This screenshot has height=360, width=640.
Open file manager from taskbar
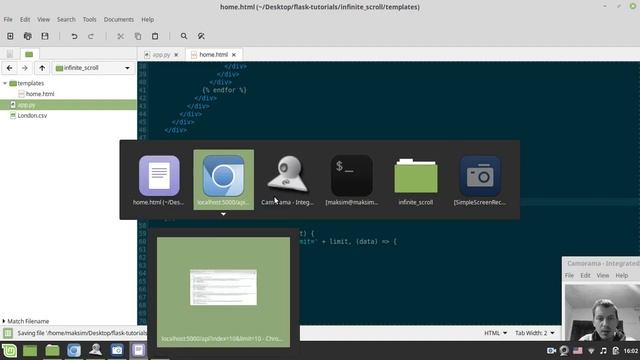pos(52,351)
